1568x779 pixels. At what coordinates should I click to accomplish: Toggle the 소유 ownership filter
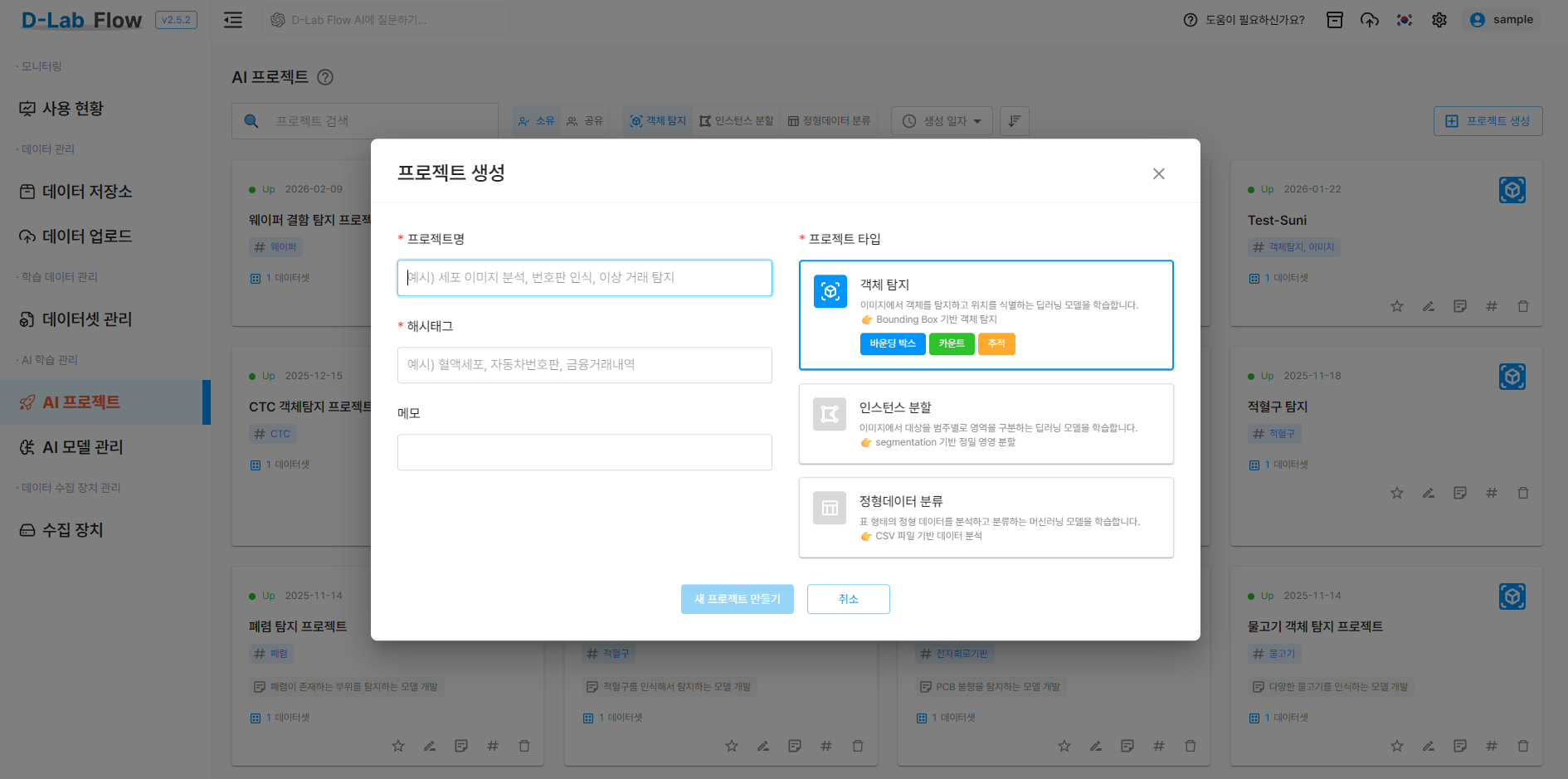pos(536,121)
